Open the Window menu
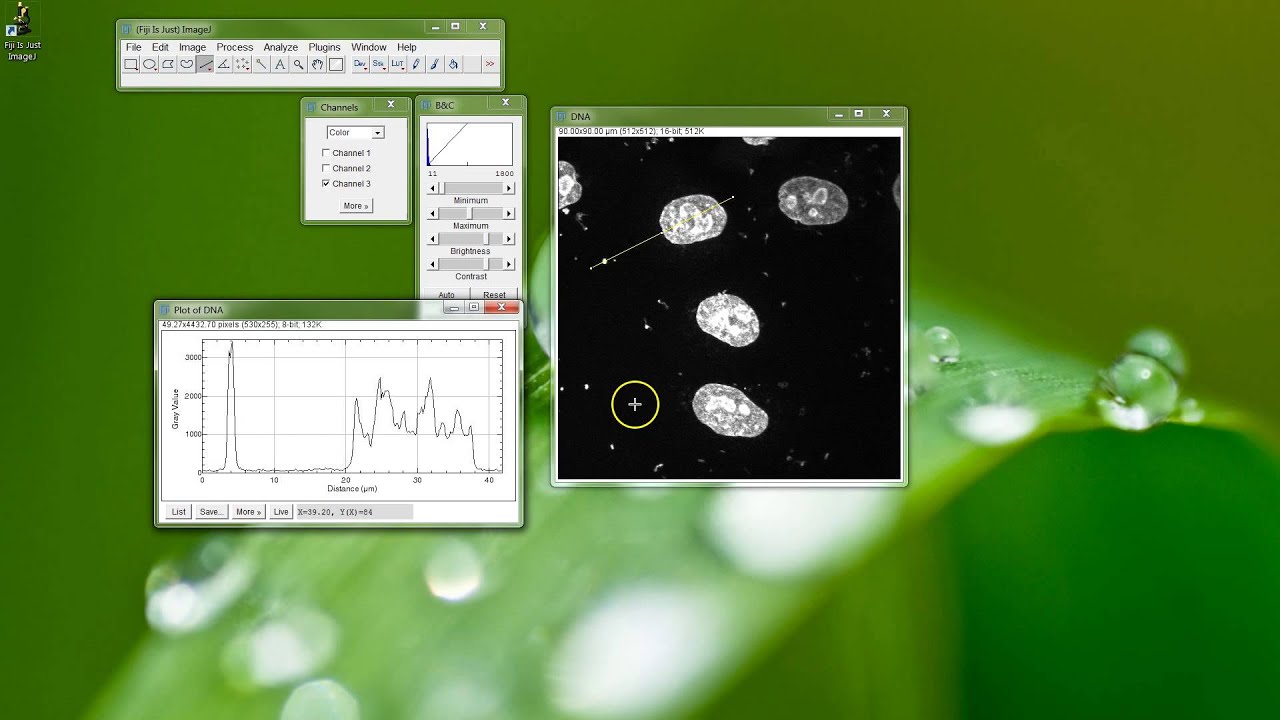 369,47
